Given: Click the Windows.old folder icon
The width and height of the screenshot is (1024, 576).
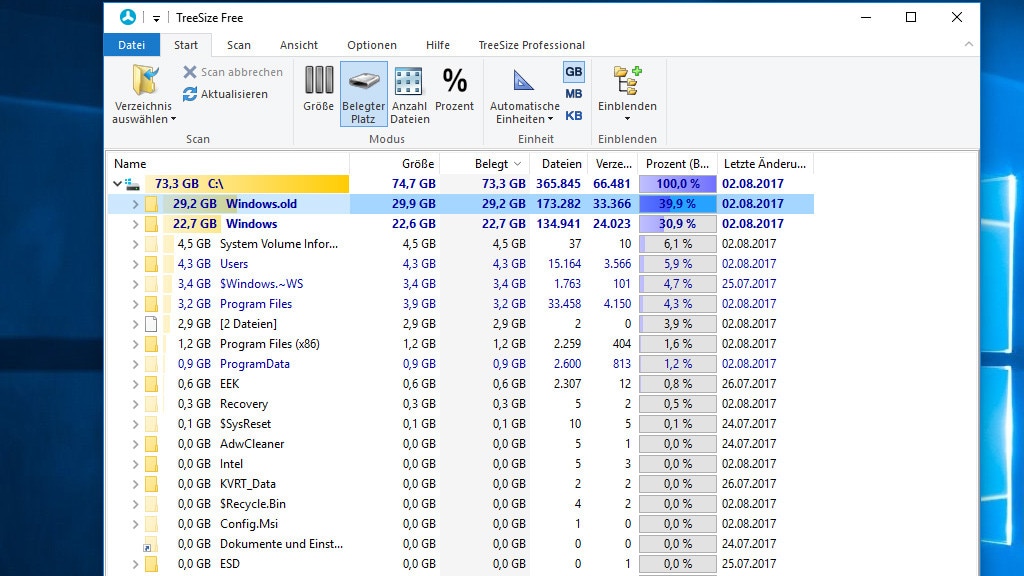Looking at the screenshot, I should point(151,204).
